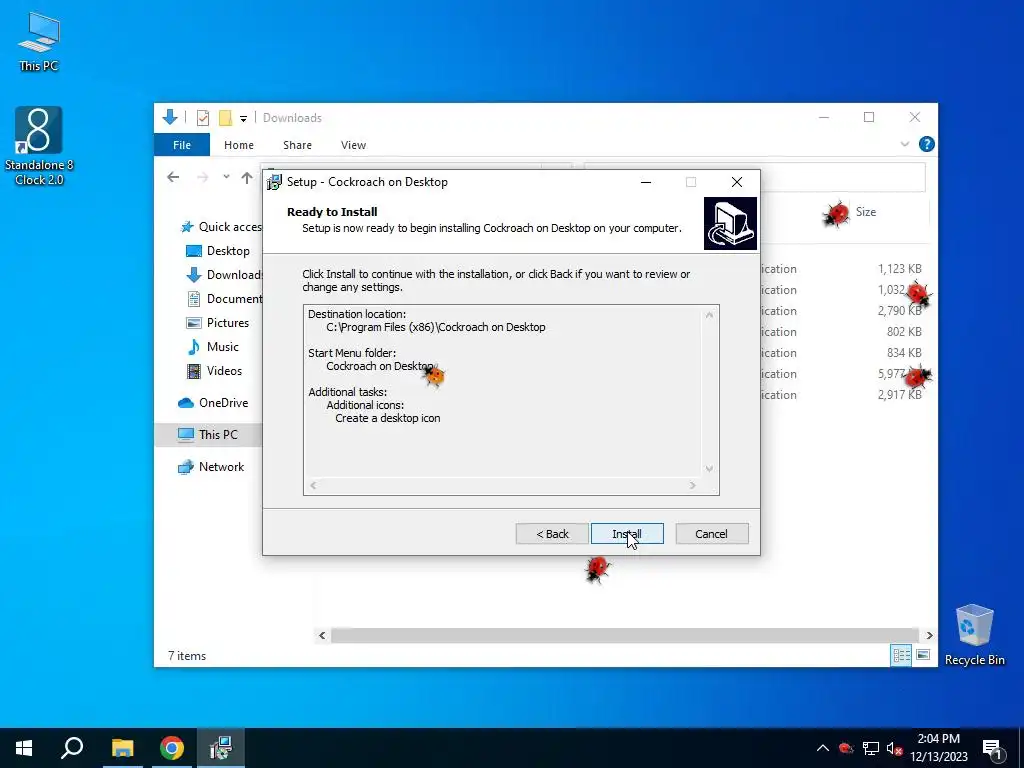Select the file row sized 1,123 KB

tap(844, 269)
